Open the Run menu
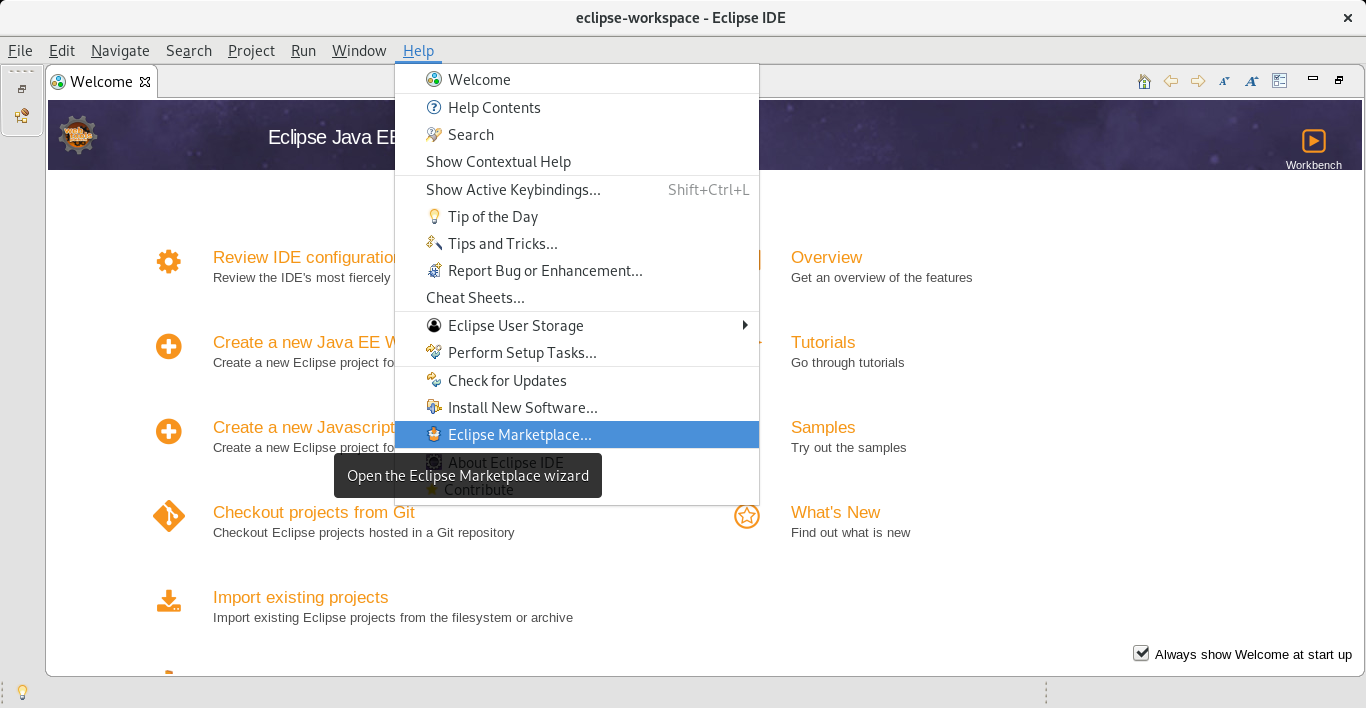This screenshot has width=1366, height=708. coord(303,50)
